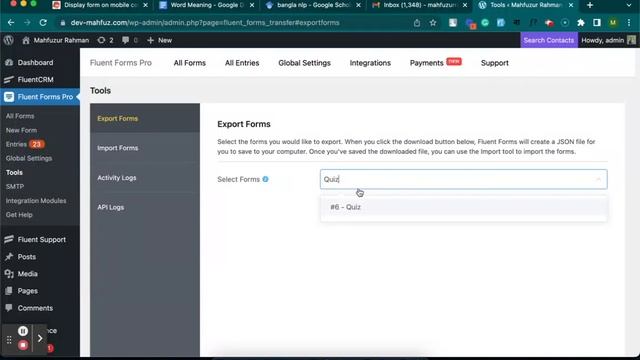Open FluentCRM in WordPress sidebar
Viewport: 640px width, 360px height.
40,80
